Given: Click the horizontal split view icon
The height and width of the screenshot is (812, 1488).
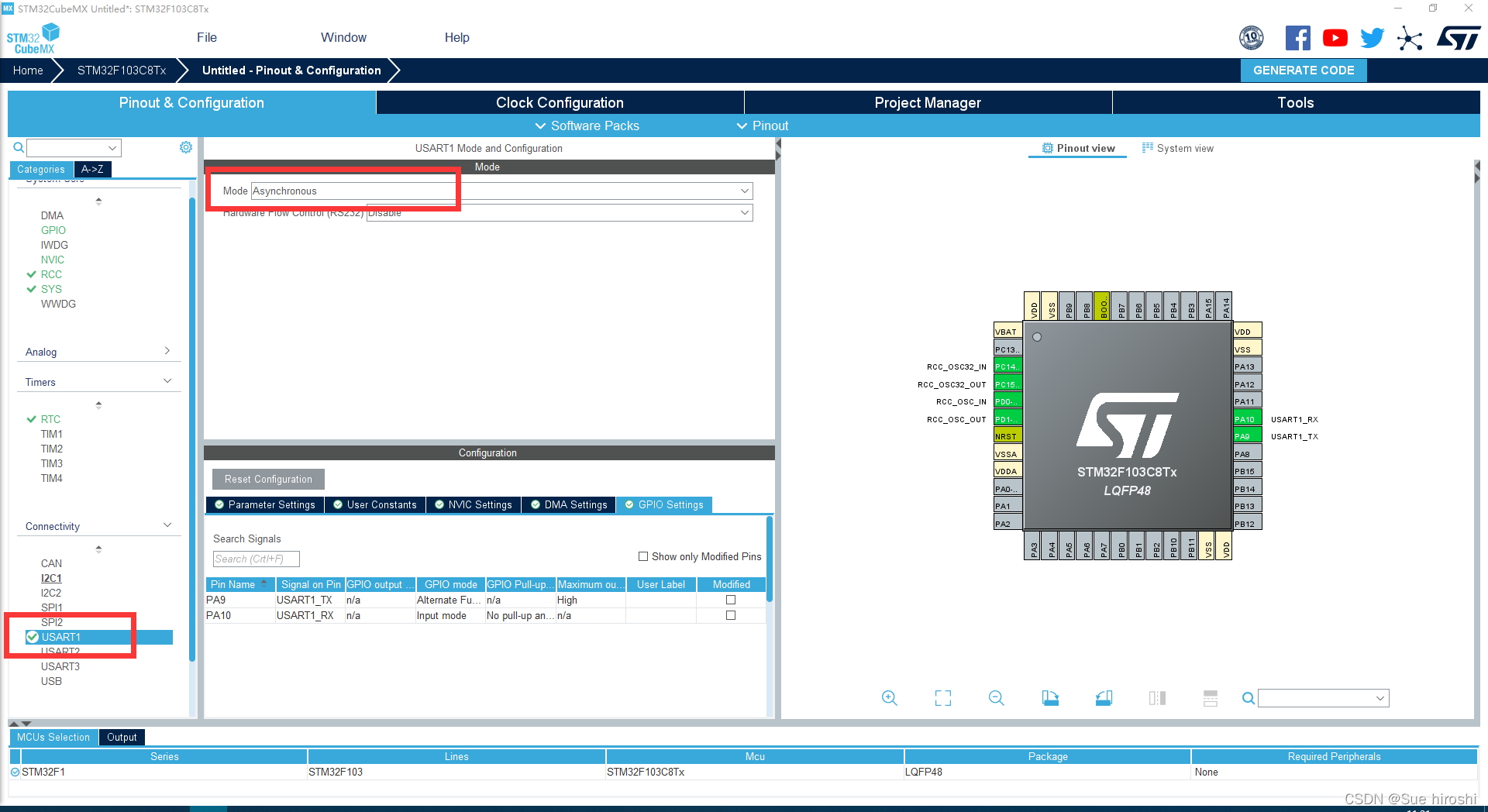Looking at the screenshot, I should click(x=1211, y=698).
